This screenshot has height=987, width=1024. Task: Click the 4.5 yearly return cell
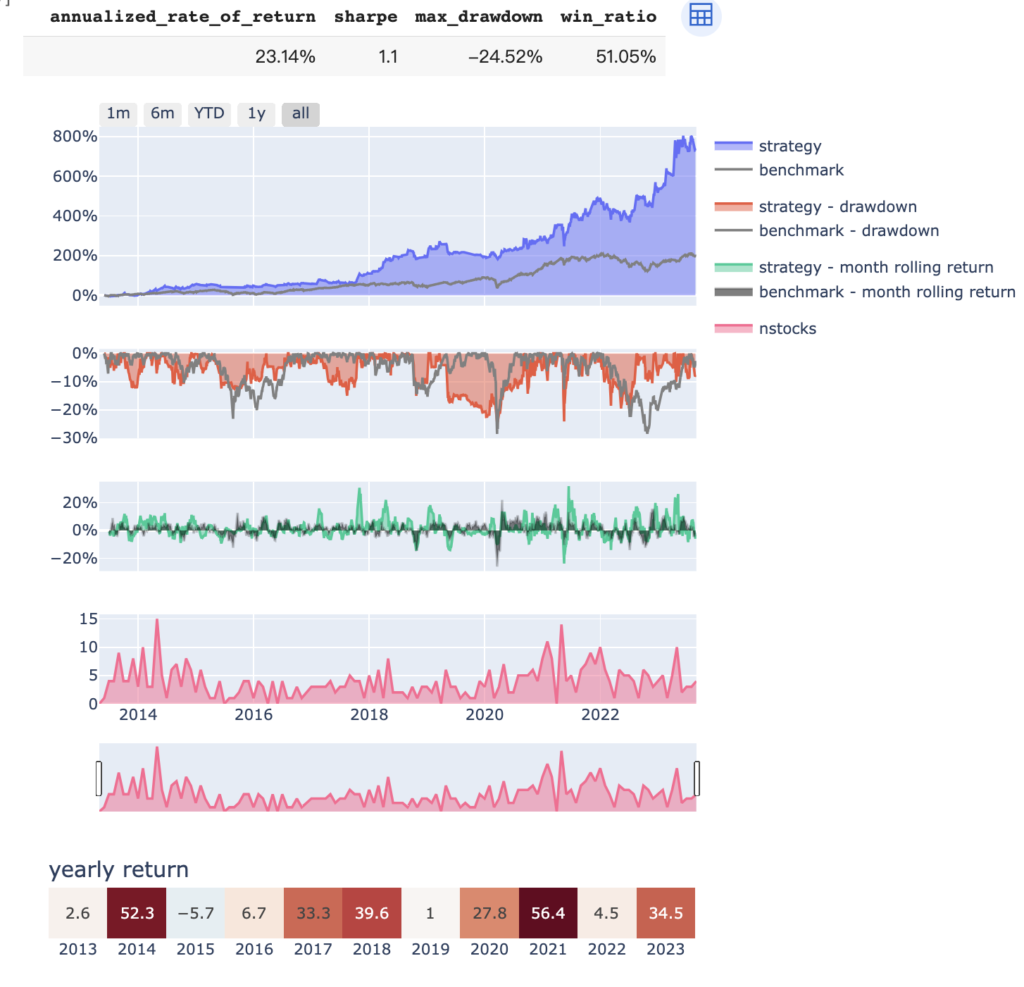(x=607, y=913)
